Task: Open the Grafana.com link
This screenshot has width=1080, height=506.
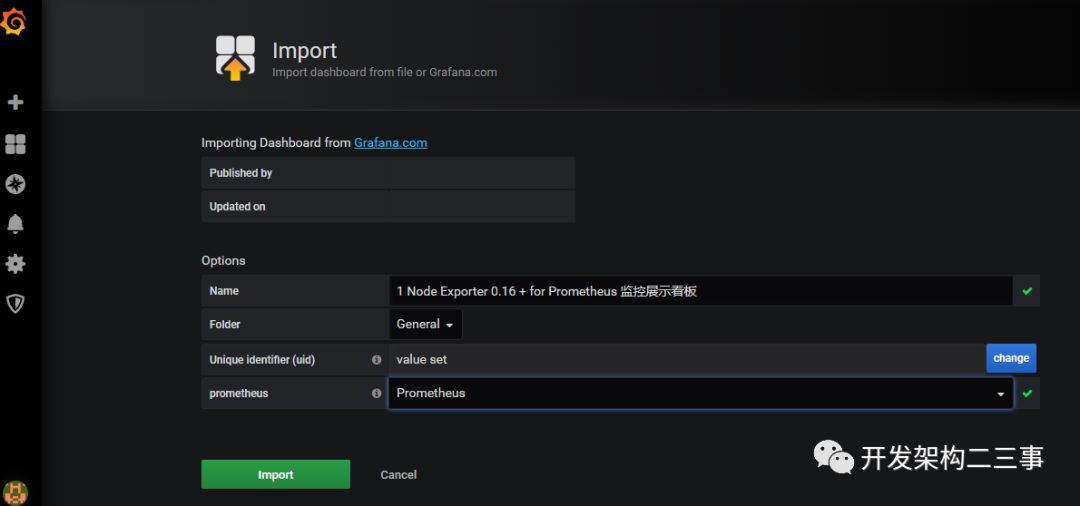Action: 390,143
